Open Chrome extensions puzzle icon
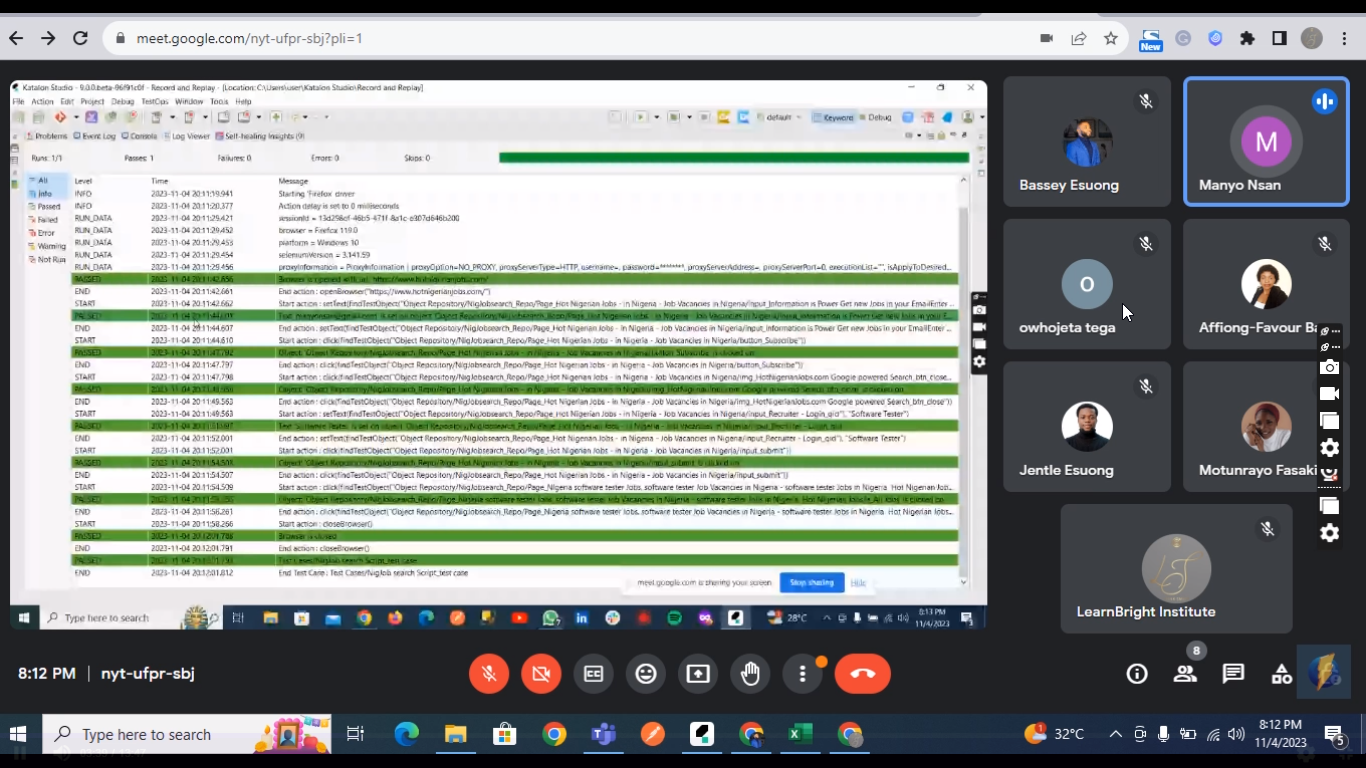This screenshot has height=768, width=1366. point(1247,38)
